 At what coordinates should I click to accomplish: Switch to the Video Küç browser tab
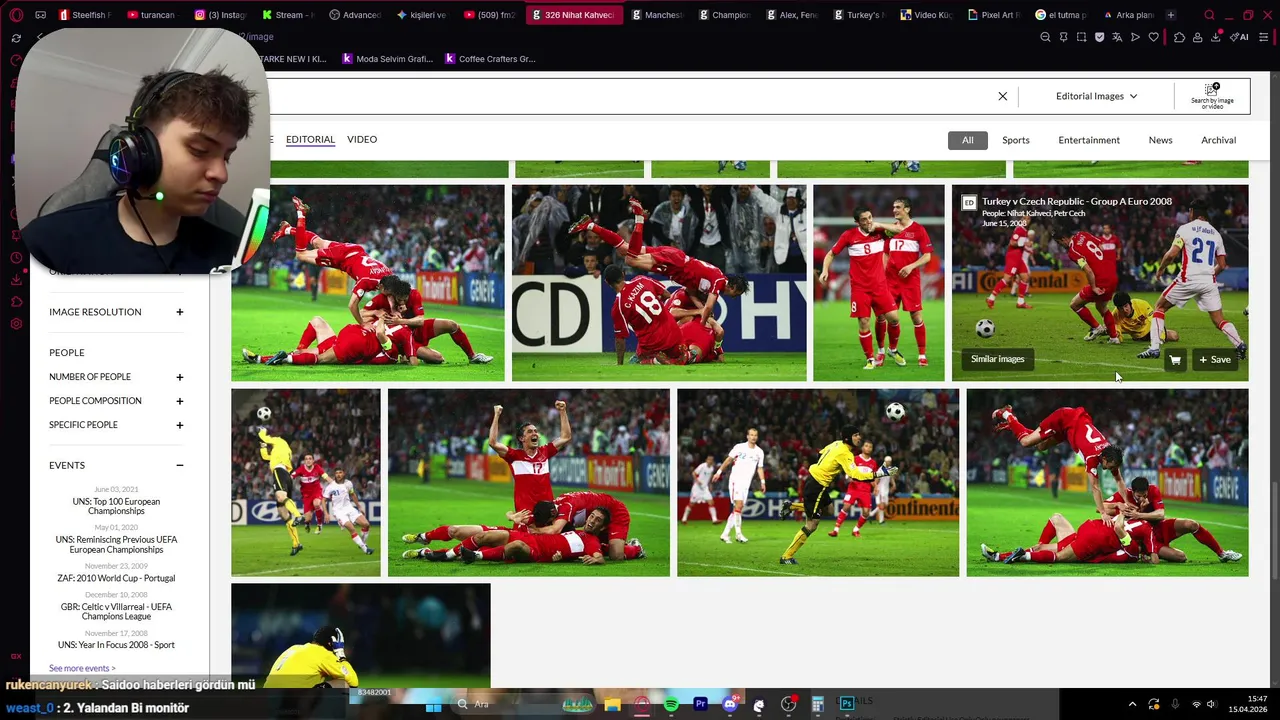pos(926,15)
